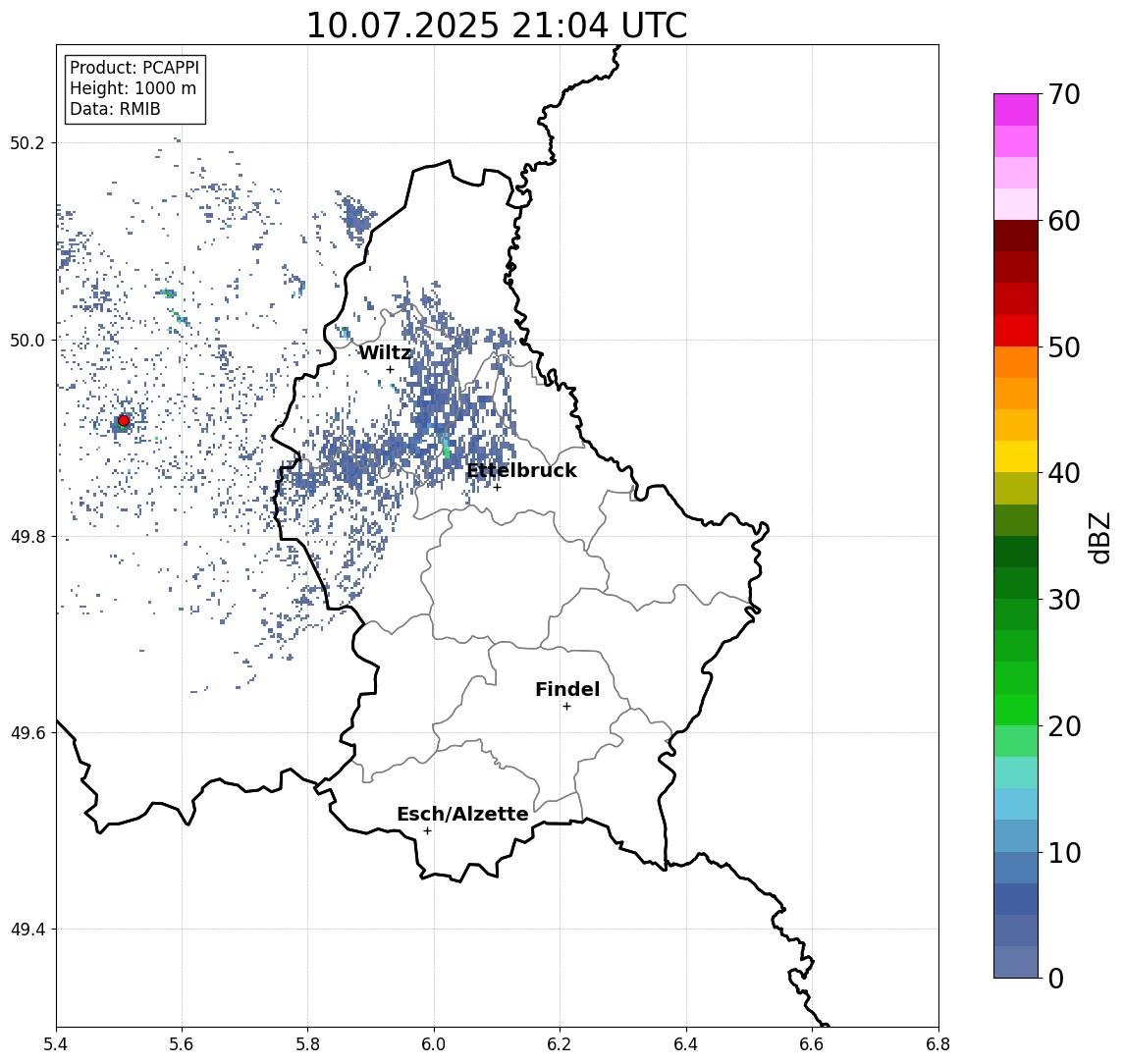
Task: Click the yellow 40 dBZ color band
Action: click(1016, 456)
